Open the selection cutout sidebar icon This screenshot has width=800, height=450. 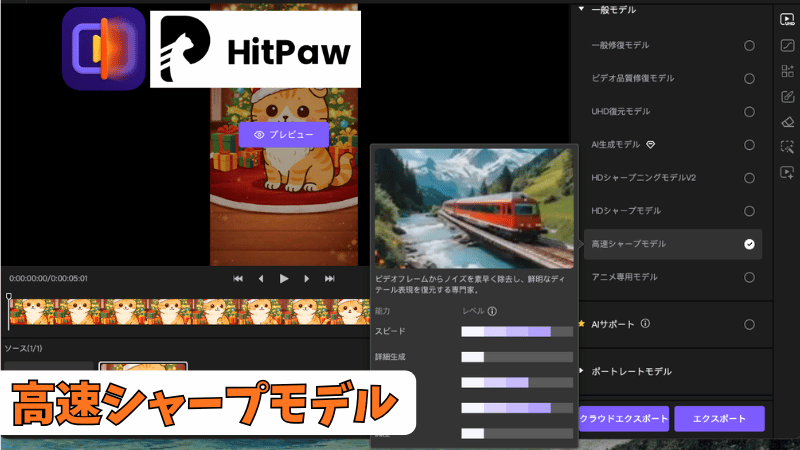(787, 147)
